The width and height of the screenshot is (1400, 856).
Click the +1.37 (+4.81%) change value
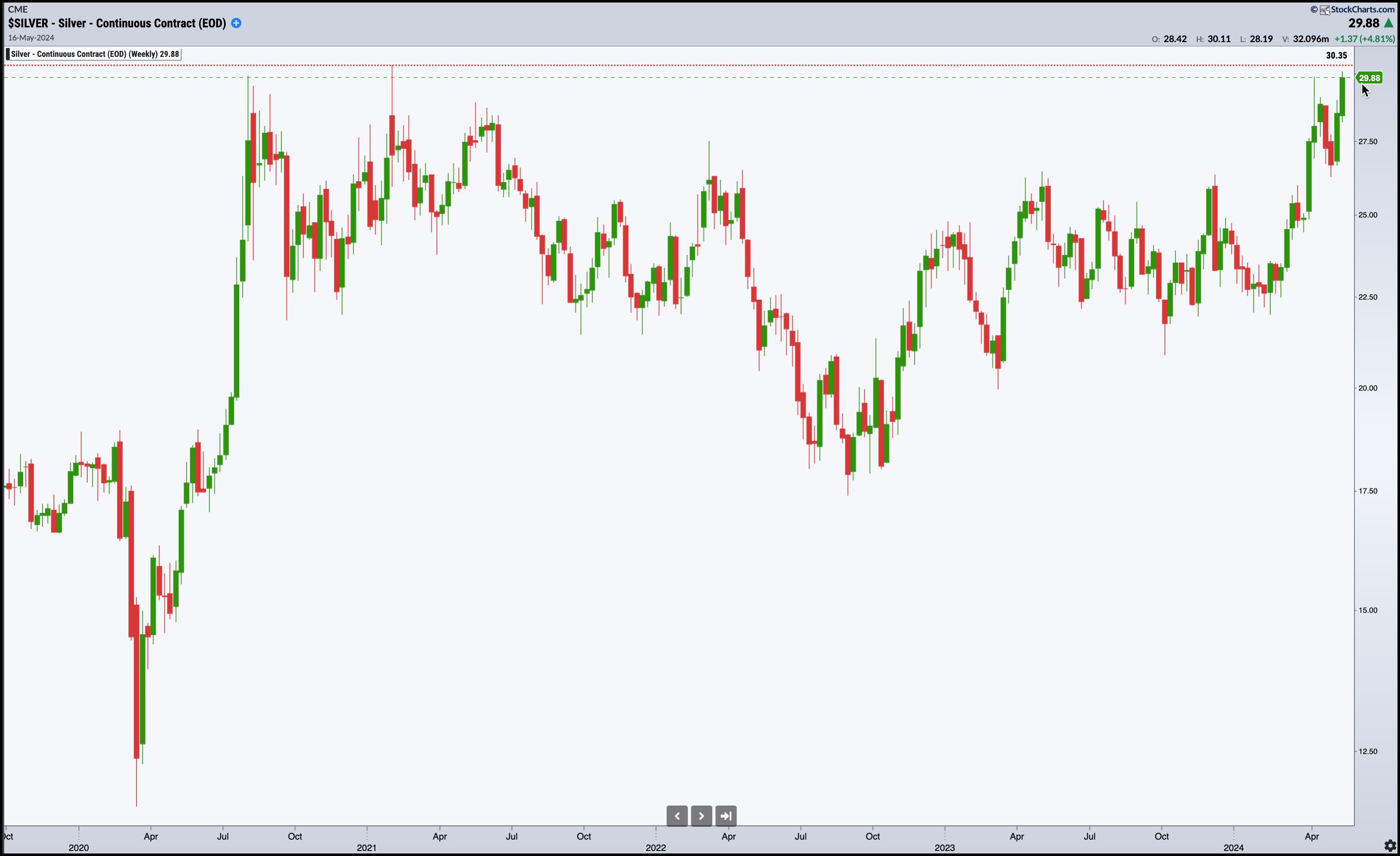pyautogui.click(x=1364, y=39)
